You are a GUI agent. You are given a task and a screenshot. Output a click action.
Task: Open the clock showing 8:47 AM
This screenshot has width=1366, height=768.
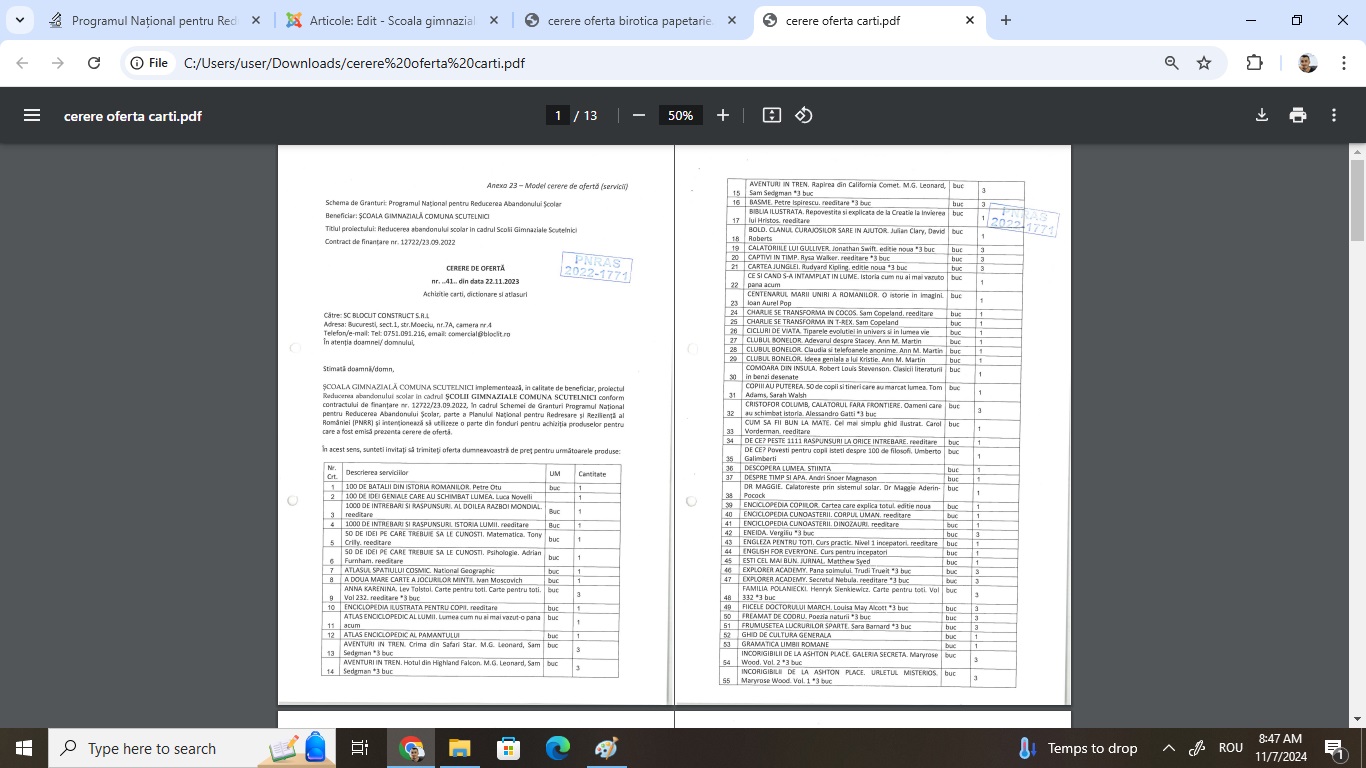click(1280, 748)
